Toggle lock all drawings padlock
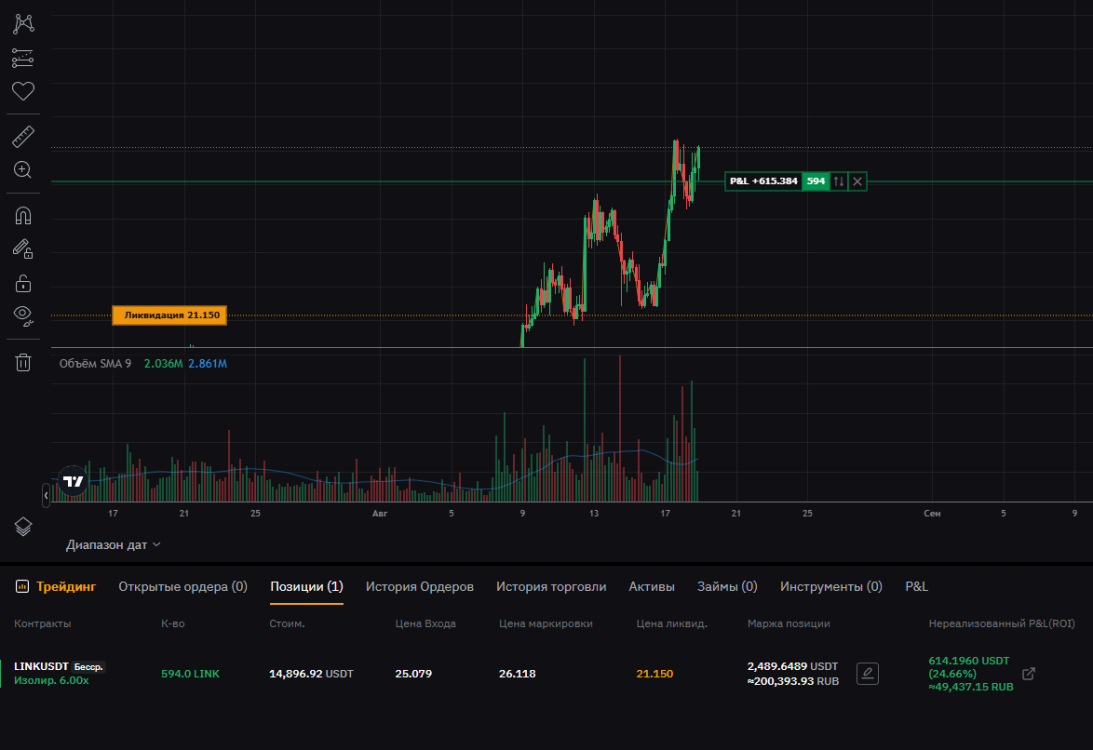The image size is (1093, 750). 23,283
